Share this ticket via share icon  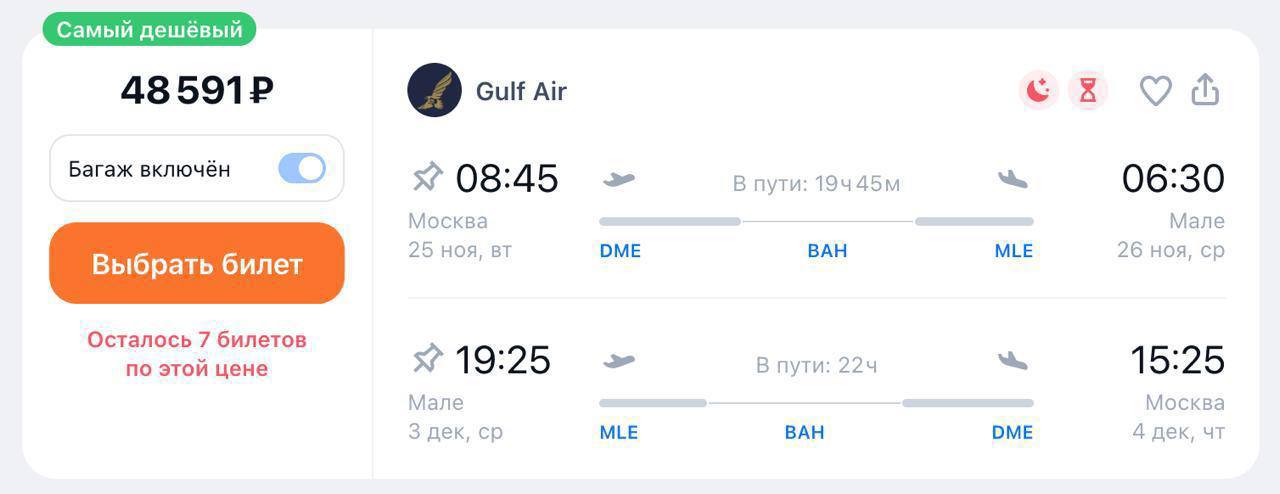click(1205, 90)
